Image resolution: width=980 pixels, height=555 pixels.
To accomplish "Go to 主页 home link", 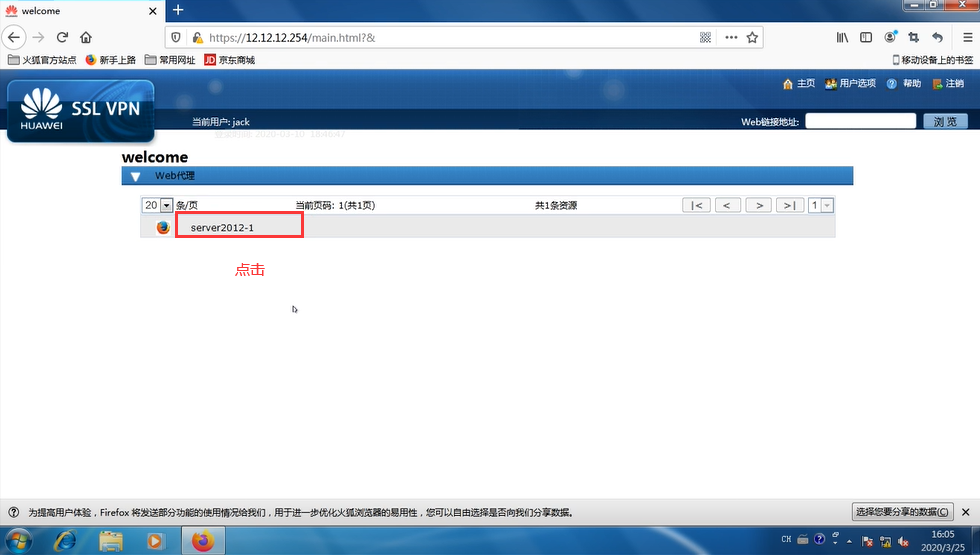I will tap(799, 84).
